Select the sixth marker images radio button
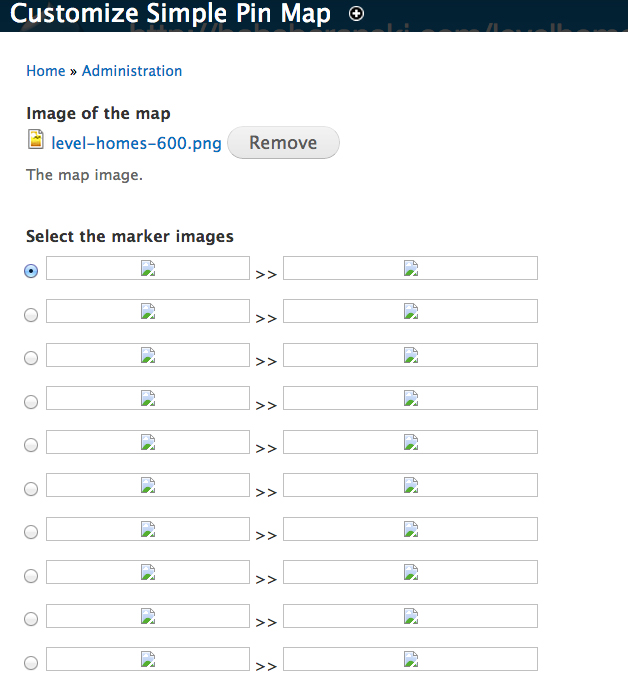This screenshot has height=680, width=628. (31, 489)
